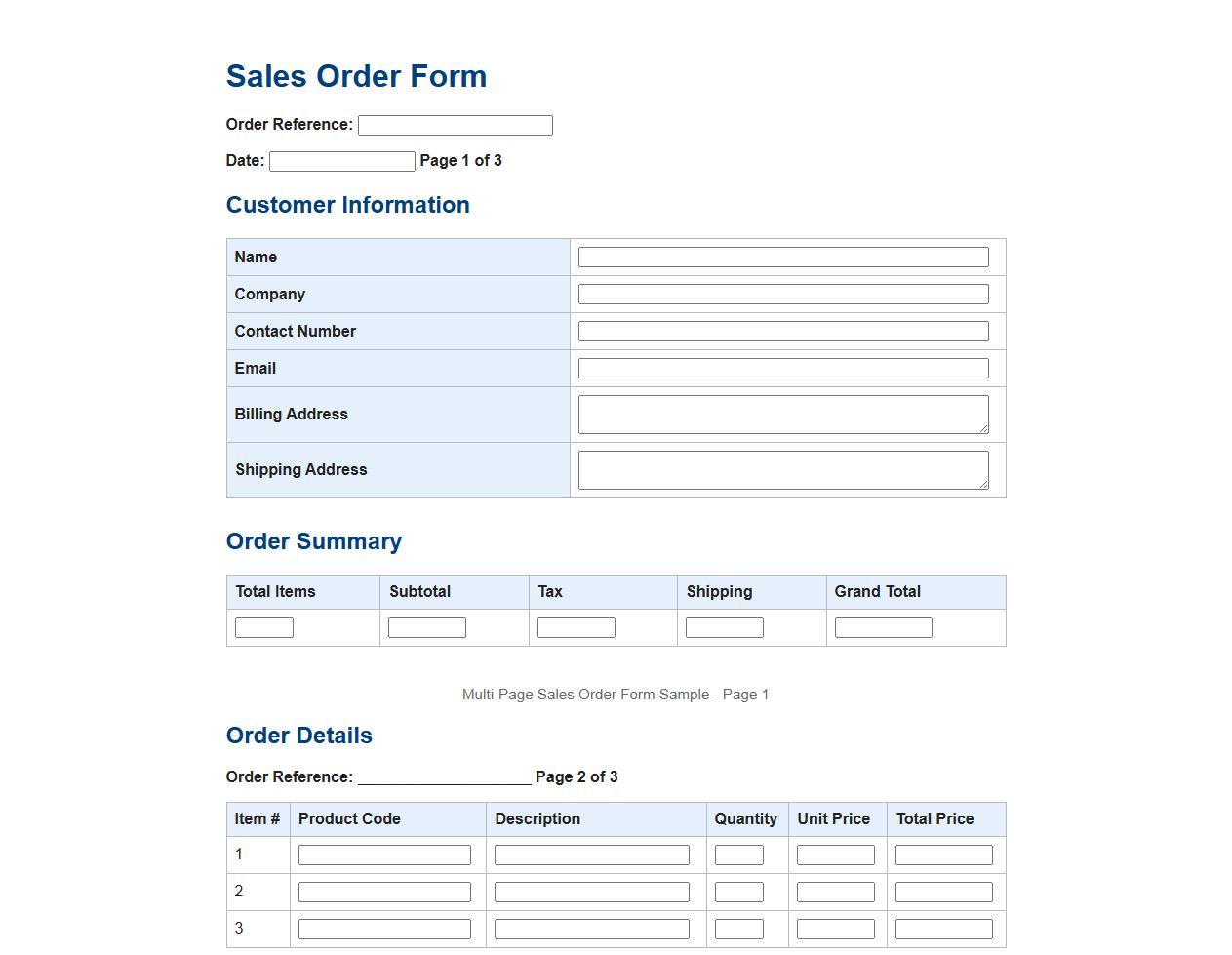Click the Total Price field for item 2
This screenshot has height=955, width=1232.
coord(943,891)
